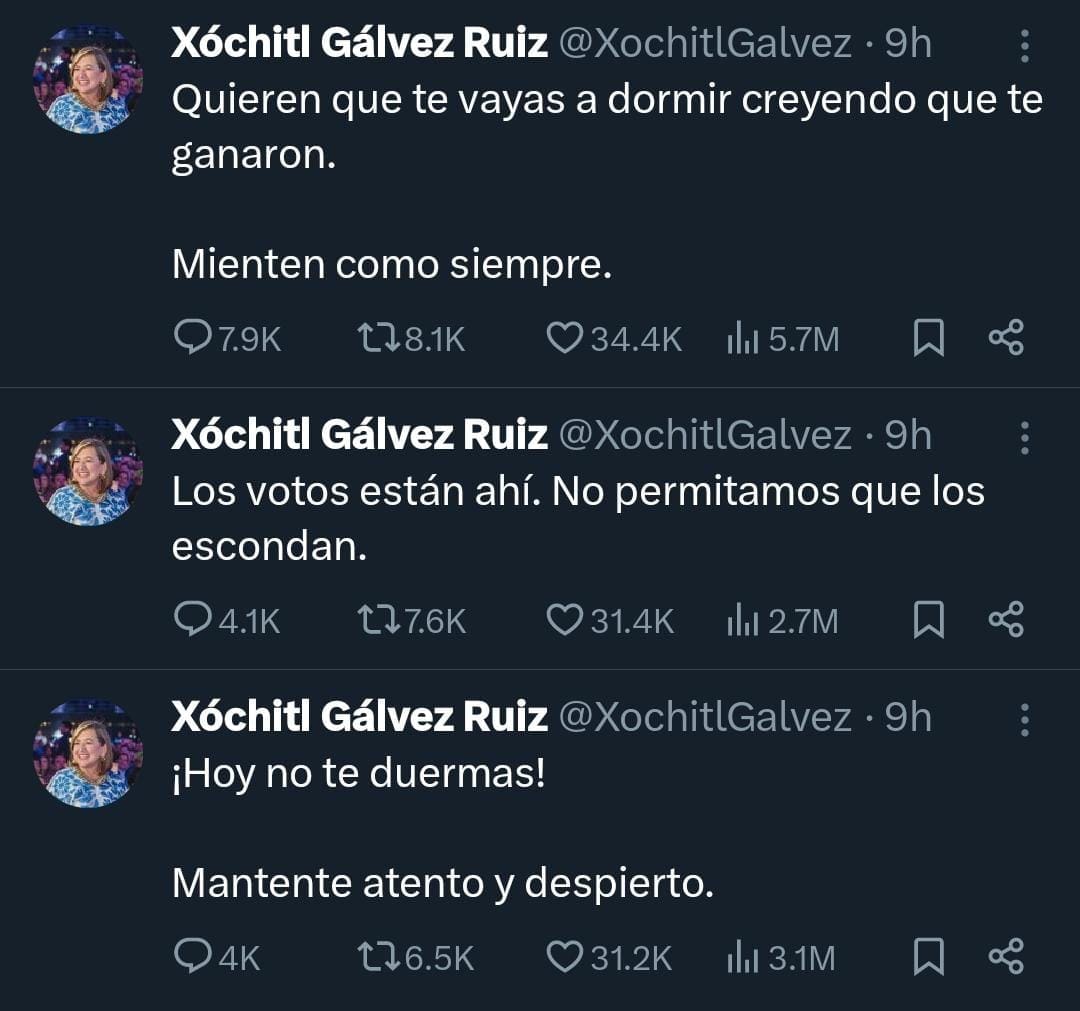Screen dimensions: 1080x1011
Task: View analytics of the 5.7M views tweet
Action: tap(740, 341)
